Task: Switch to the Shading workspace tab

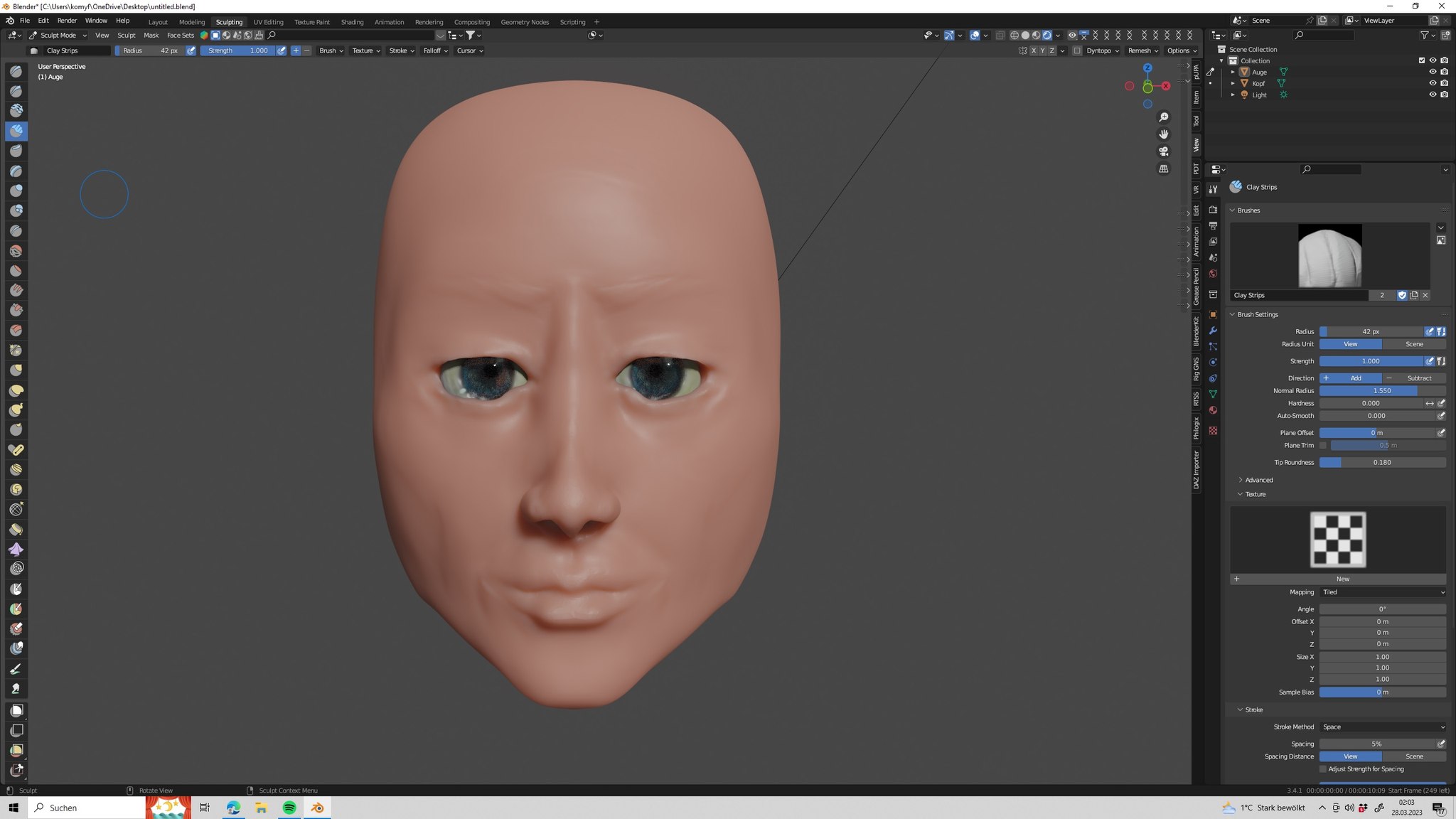Action: (x=352, y=22)
